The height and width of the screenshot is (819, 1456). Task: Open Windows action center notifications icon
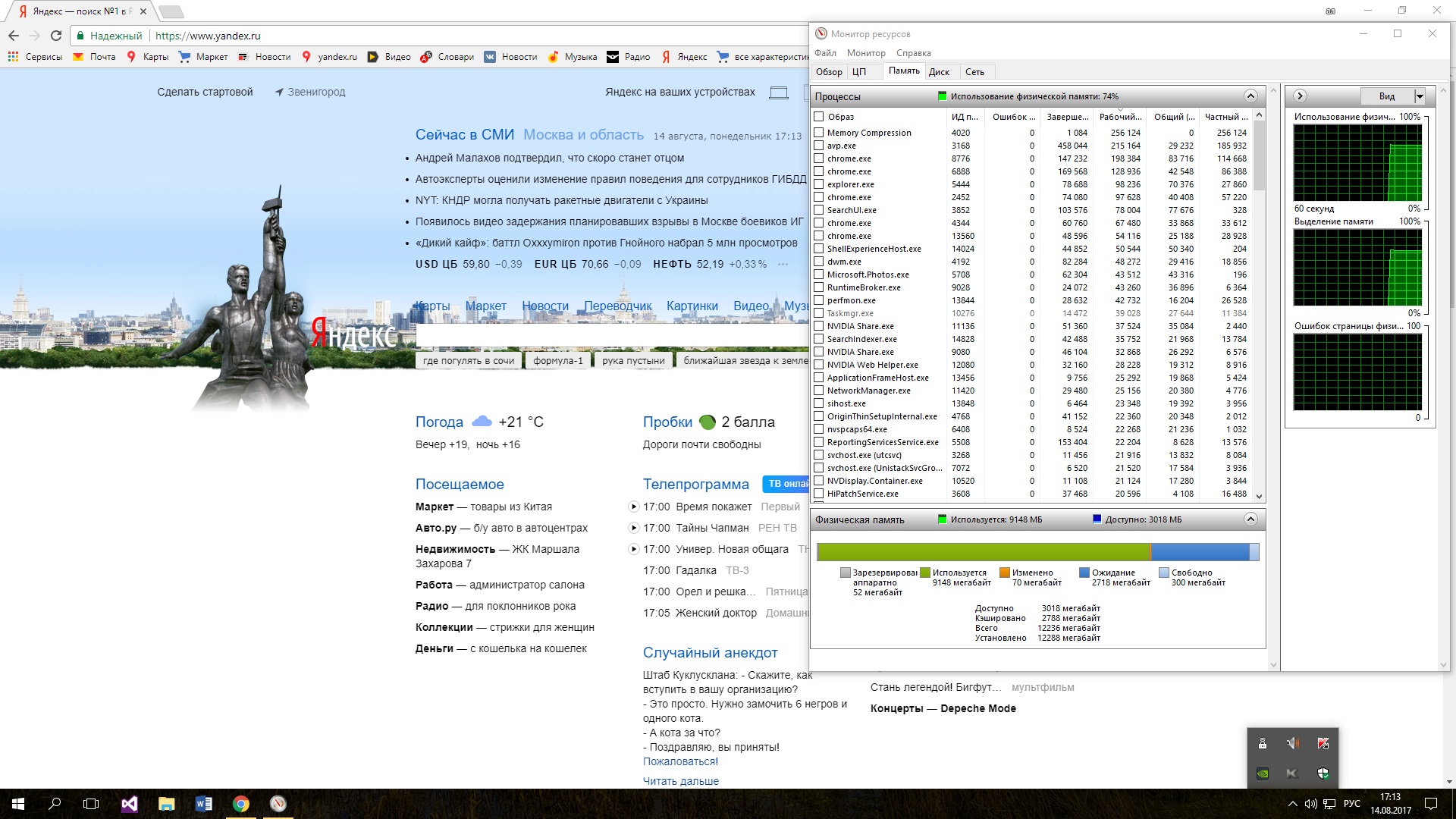1430,804
